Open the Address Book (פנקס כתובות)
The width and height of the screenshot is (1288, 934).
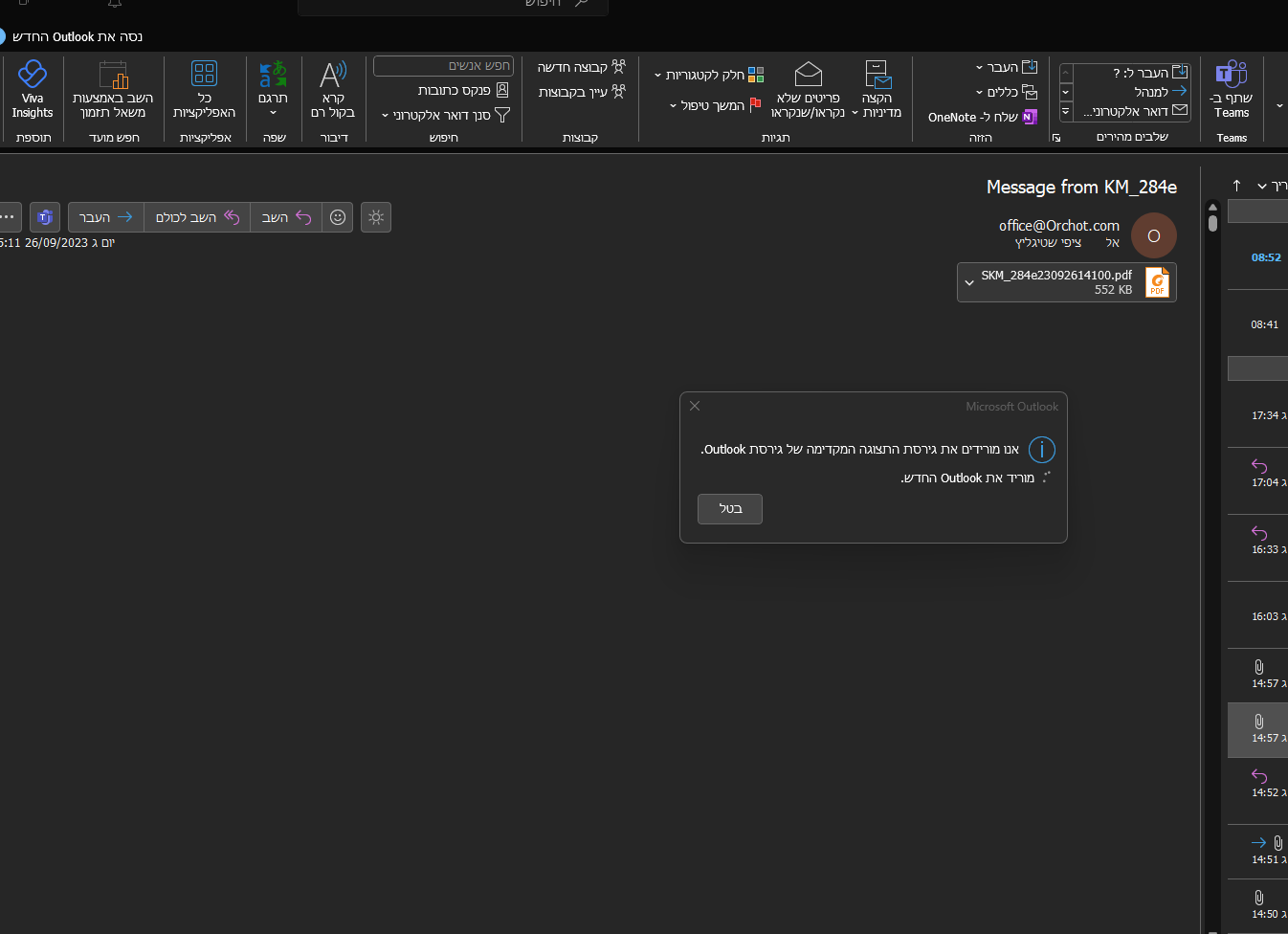point(463,90)
